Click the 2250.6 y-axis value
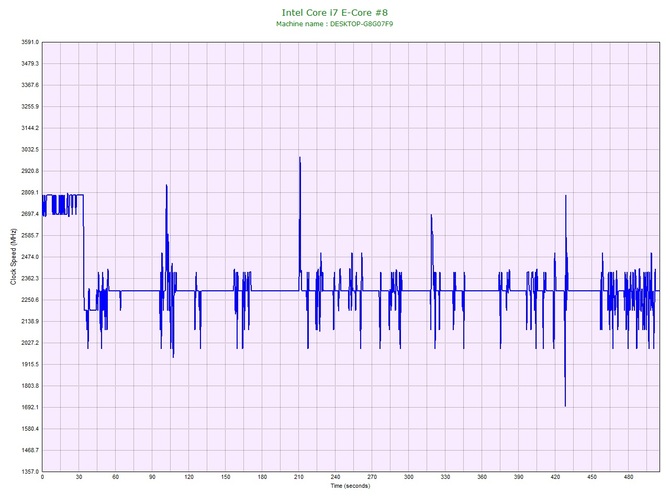Viewport: 670px width, 503px height. [30, 300]
